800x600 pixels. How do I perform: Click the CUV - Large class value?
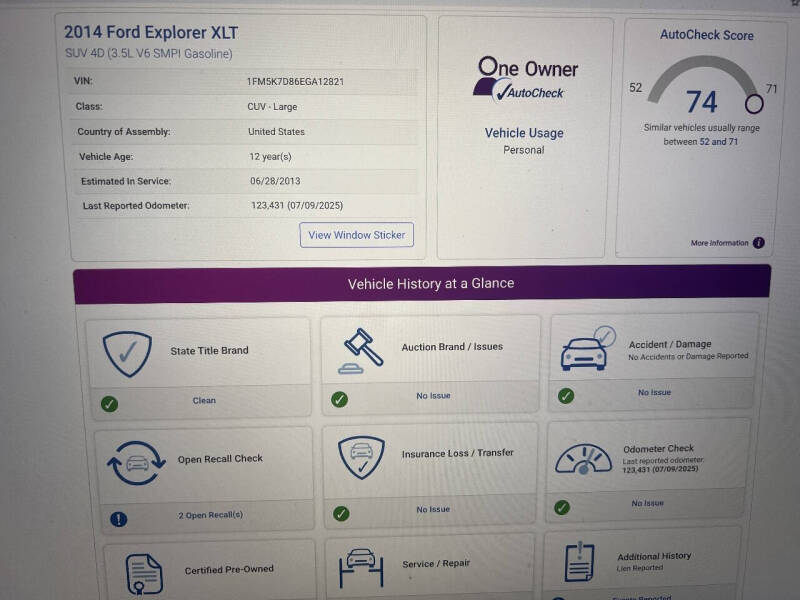(x=272, y=107)
